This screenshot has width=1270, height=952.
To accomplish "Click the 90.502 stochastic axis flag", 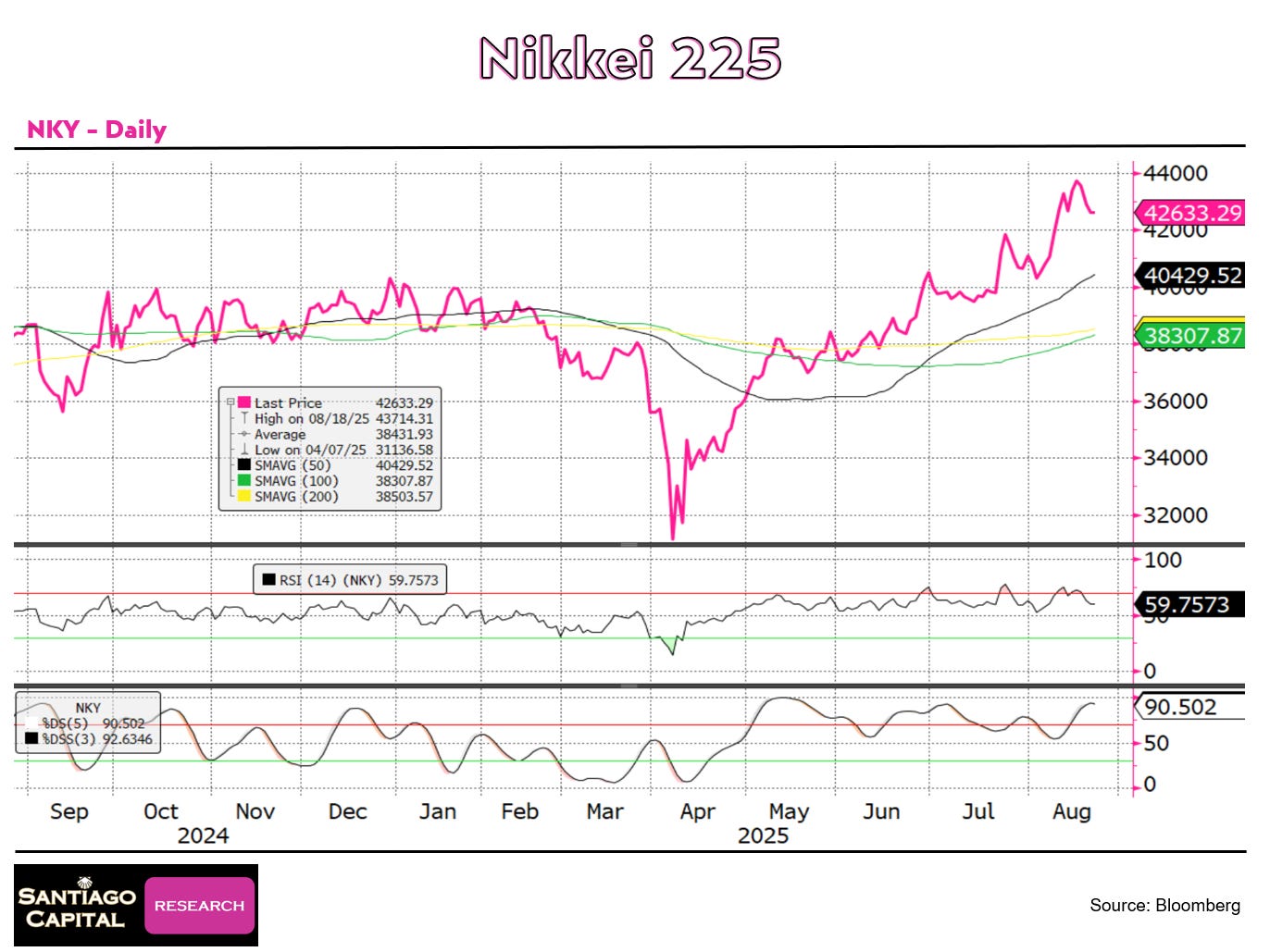I will pos(1190,708).
